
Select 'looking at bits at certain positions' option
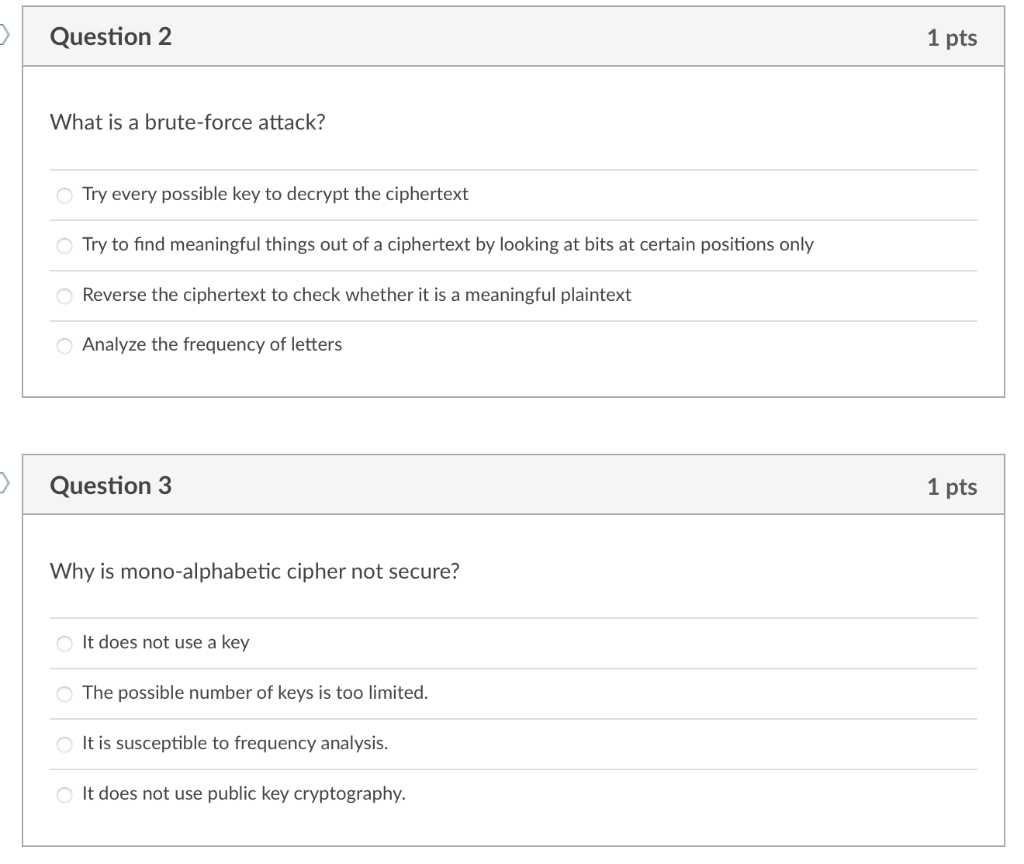click(x=64, y=246)
